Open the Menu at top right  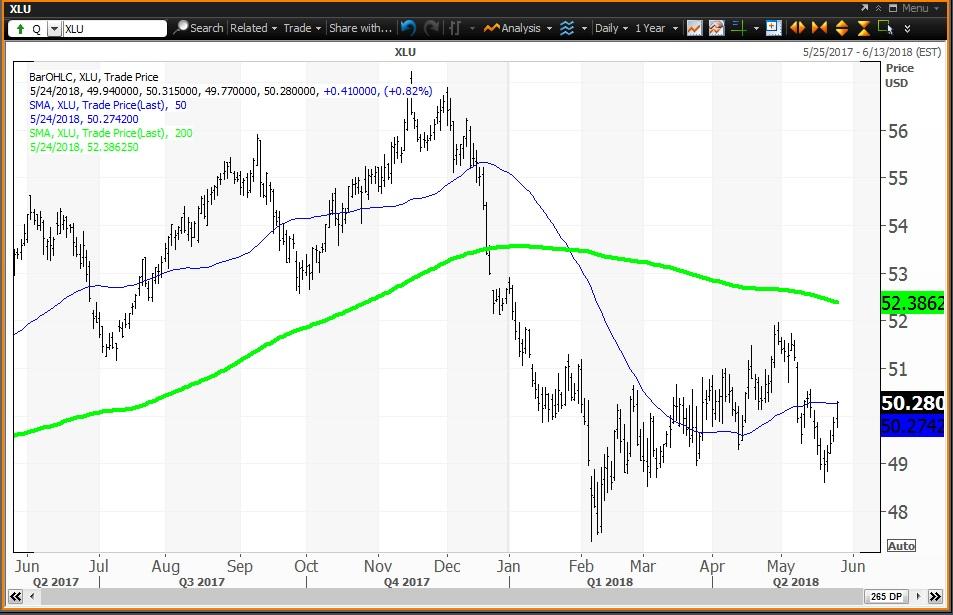(x=914, y=7)
